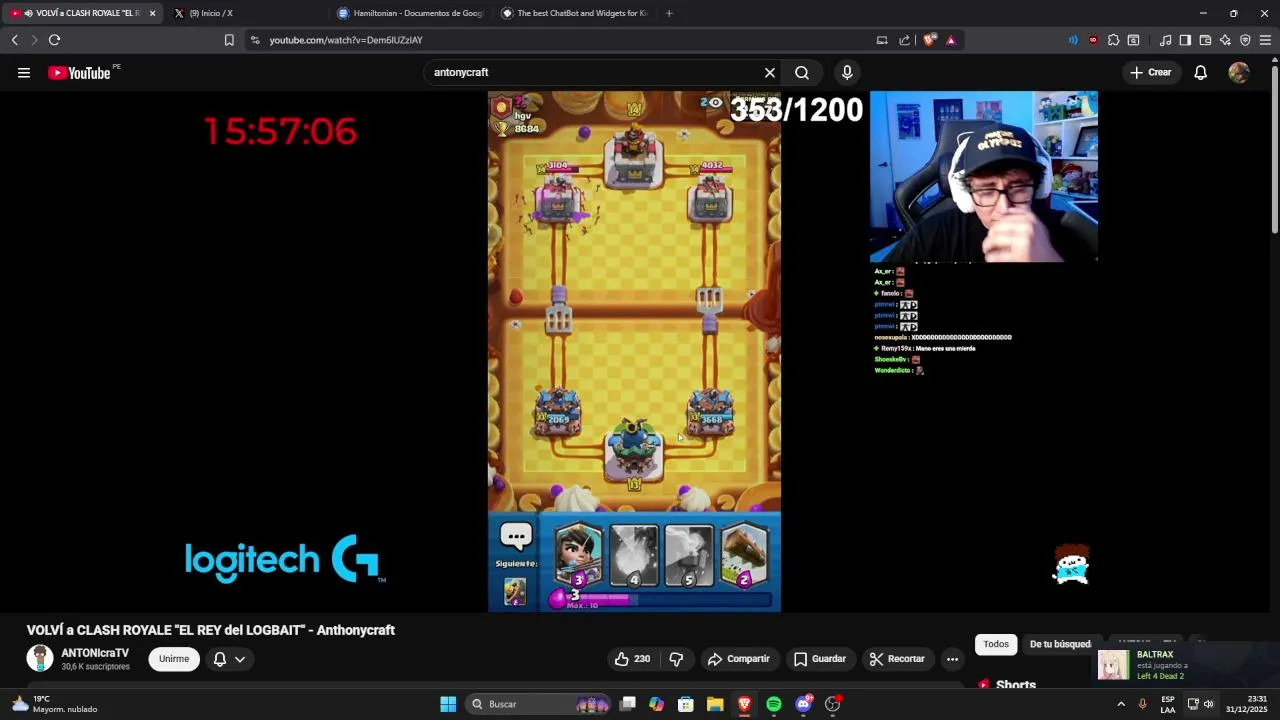
Task: Open more actions three-dot menu
Action: pyautogui.click(x=952, y=659)
